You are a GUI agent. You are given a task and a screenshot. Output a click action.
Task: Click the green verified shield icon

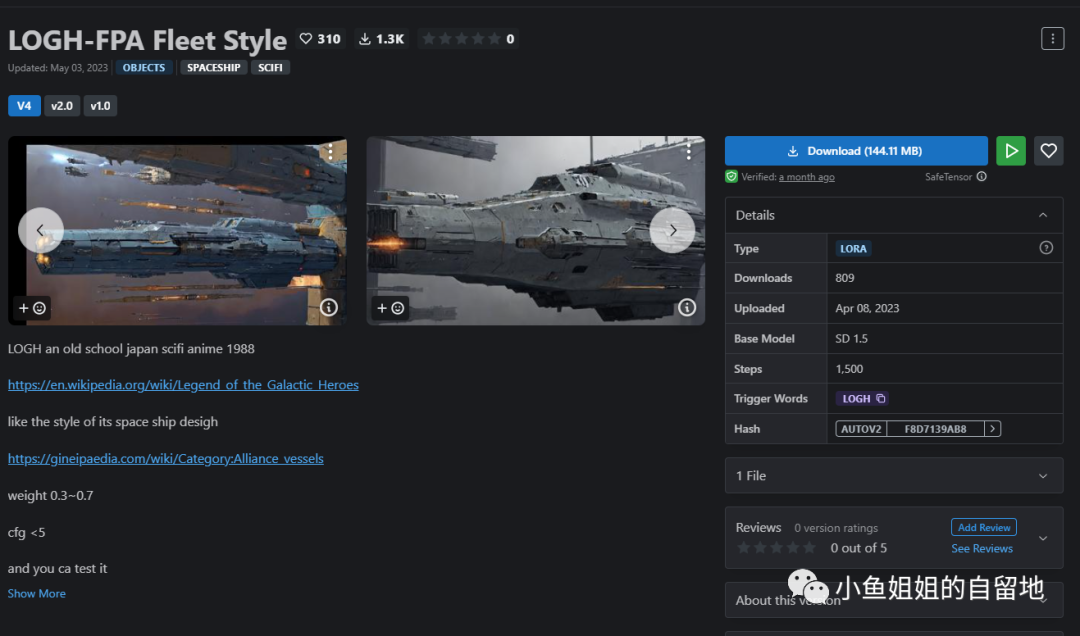tap(731, 177)
